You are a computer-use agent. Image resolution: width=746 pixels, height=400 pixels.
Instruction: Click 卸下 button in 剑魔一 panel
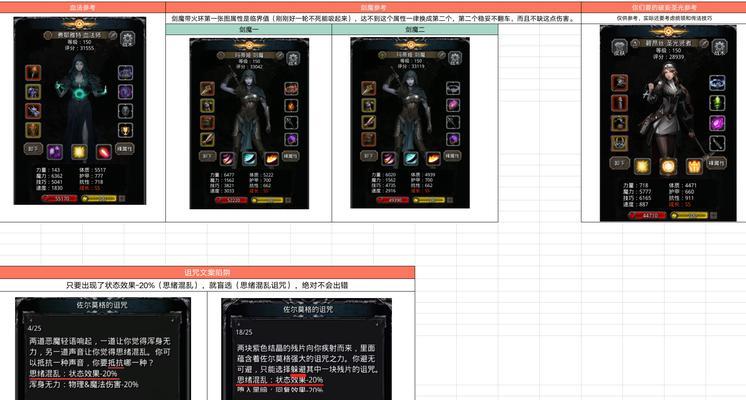(x=207, y=156)
